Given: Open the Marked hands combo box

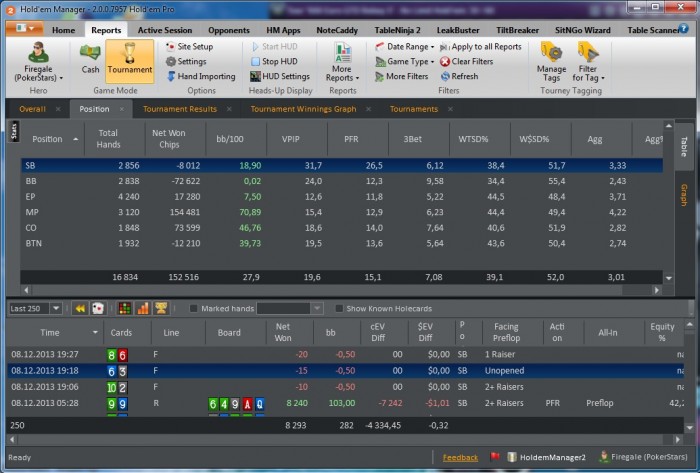Looking at the screenshot, I should click(x=289, y=308).
